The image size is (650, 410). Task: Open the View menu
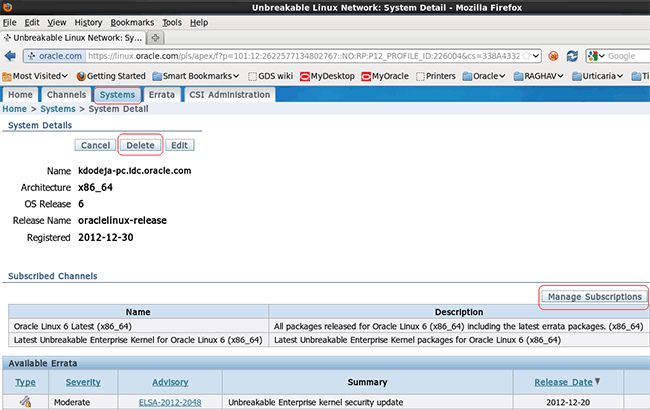pyautogui.click(x=57, y=22)
